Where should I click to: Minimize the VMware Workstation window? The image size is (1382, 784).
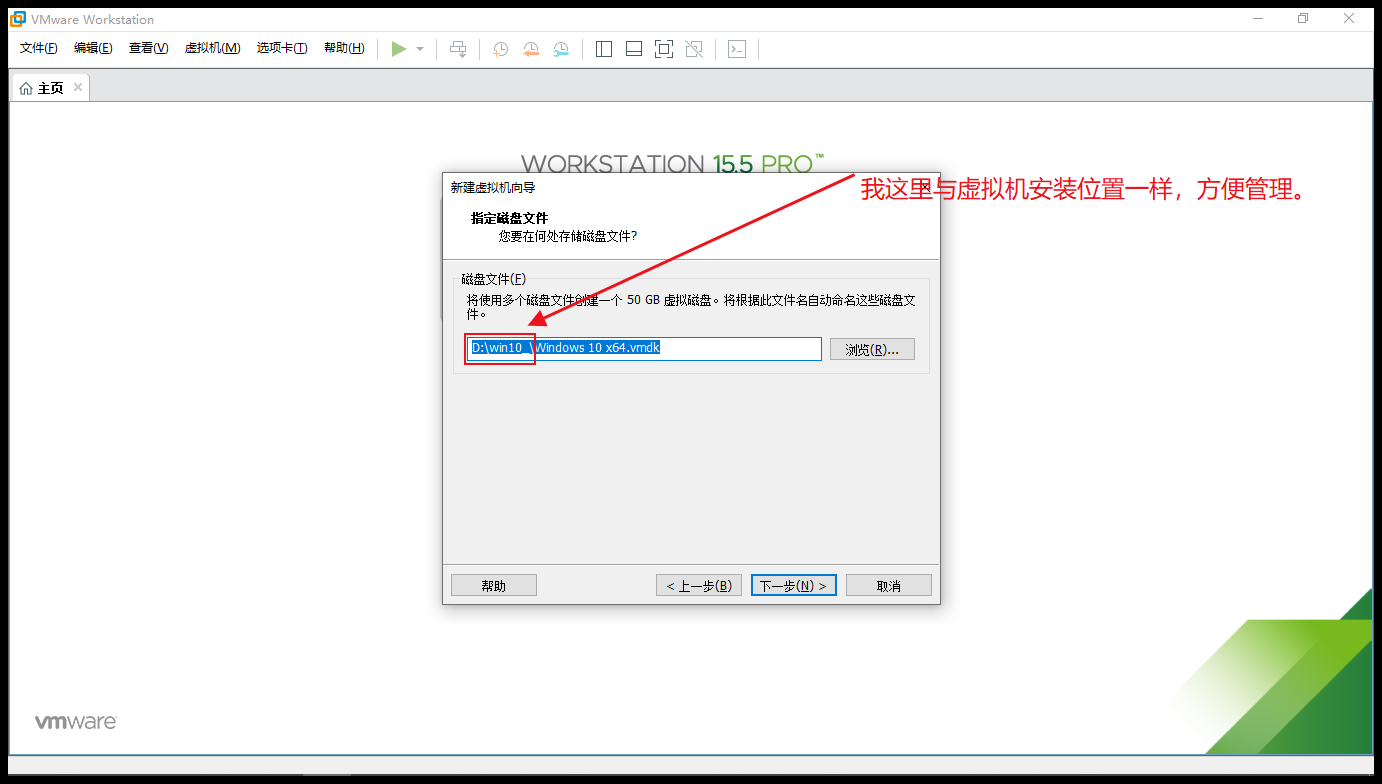1257,18
